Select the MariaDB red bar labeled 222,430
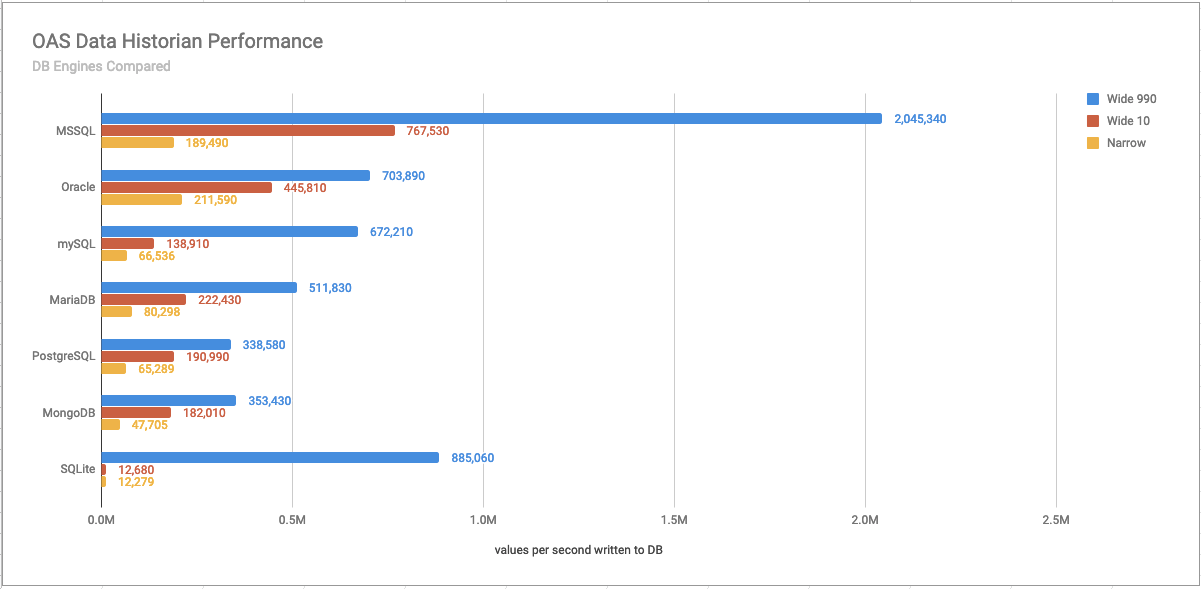Screen dimensions: 1201x589 click(x=143, y=300)
